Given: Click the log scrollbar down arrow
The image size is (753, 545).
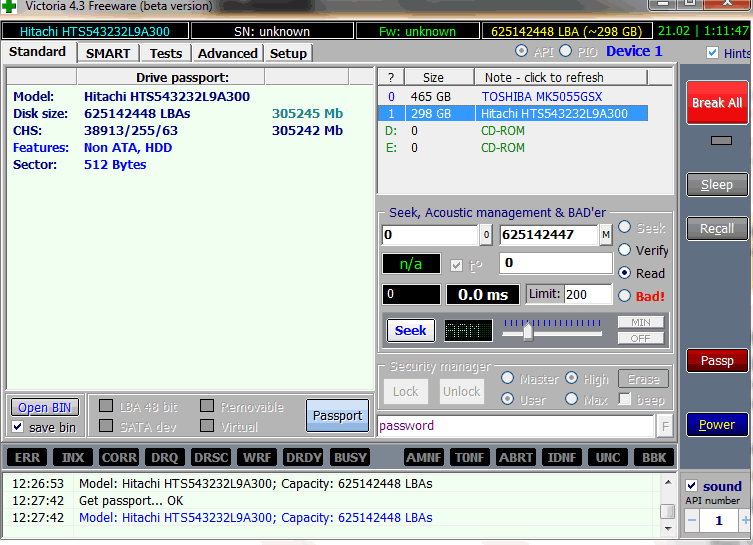Looking at the screenshot, I should (x=668, y=528).
